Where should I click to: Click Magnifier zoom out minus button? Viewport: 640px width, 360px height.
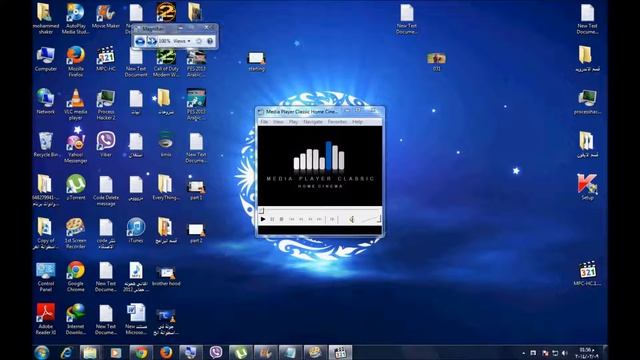pyautogui.click(x=140, y=41)
